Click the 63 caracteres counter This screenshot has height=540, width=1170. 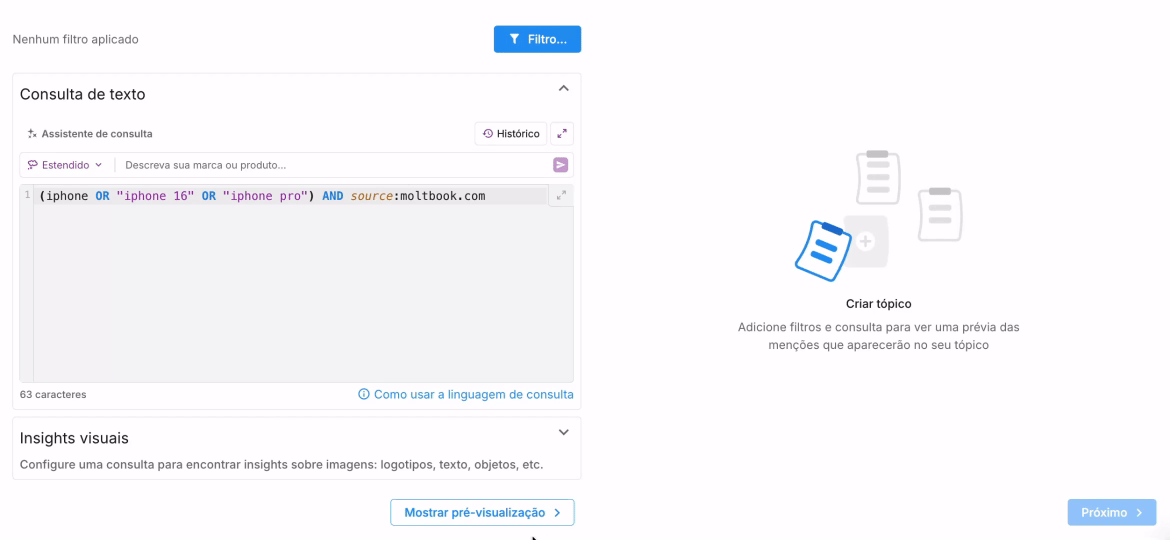53,394
